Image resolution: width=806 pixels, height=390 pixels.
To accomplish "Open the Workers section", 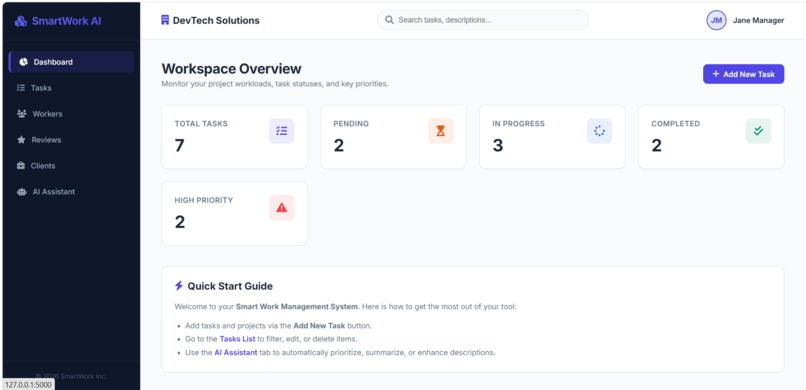I will (71, 114).
